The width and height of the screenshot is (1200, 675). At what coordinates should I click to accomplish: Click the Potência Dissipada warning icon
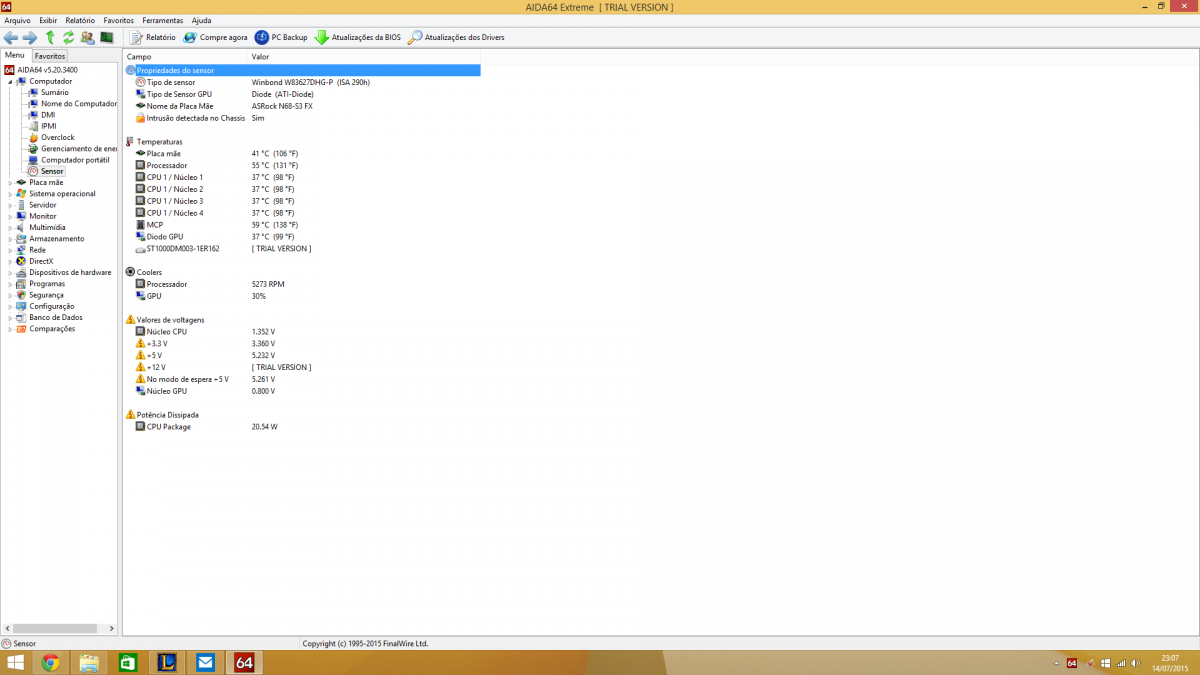click(130, 414)
